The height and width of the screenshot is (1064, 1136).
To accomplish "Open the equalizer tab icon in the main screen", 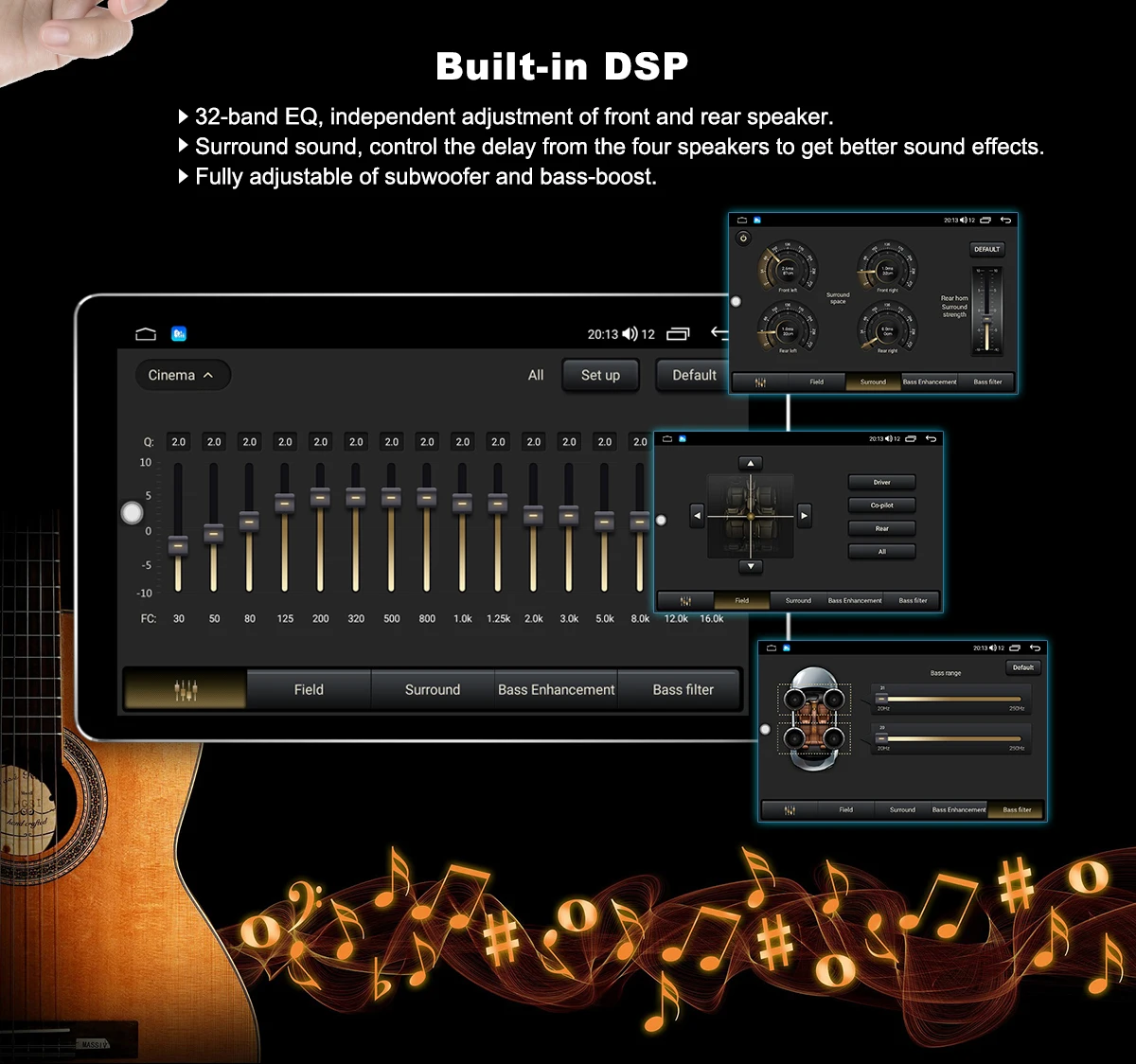I will point(186,689).
